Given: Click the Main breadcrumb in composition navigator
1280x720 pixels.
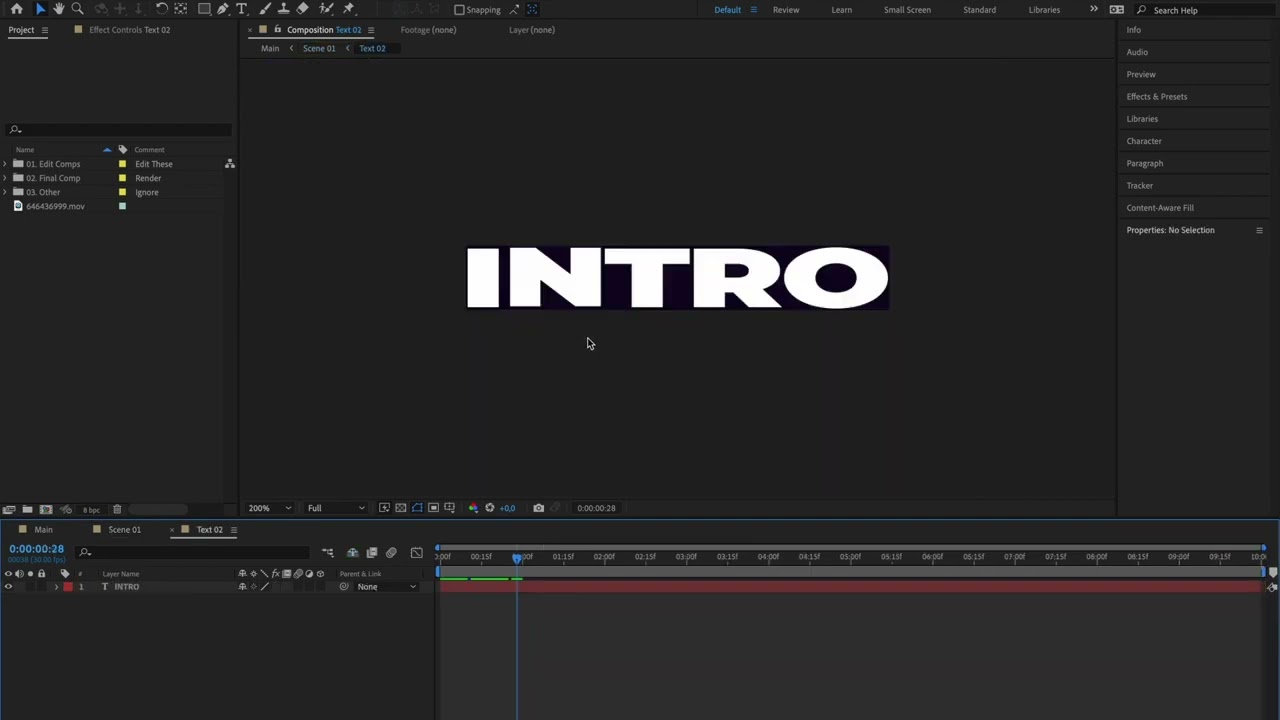Looking at the screenshot, I should (270, 48).
